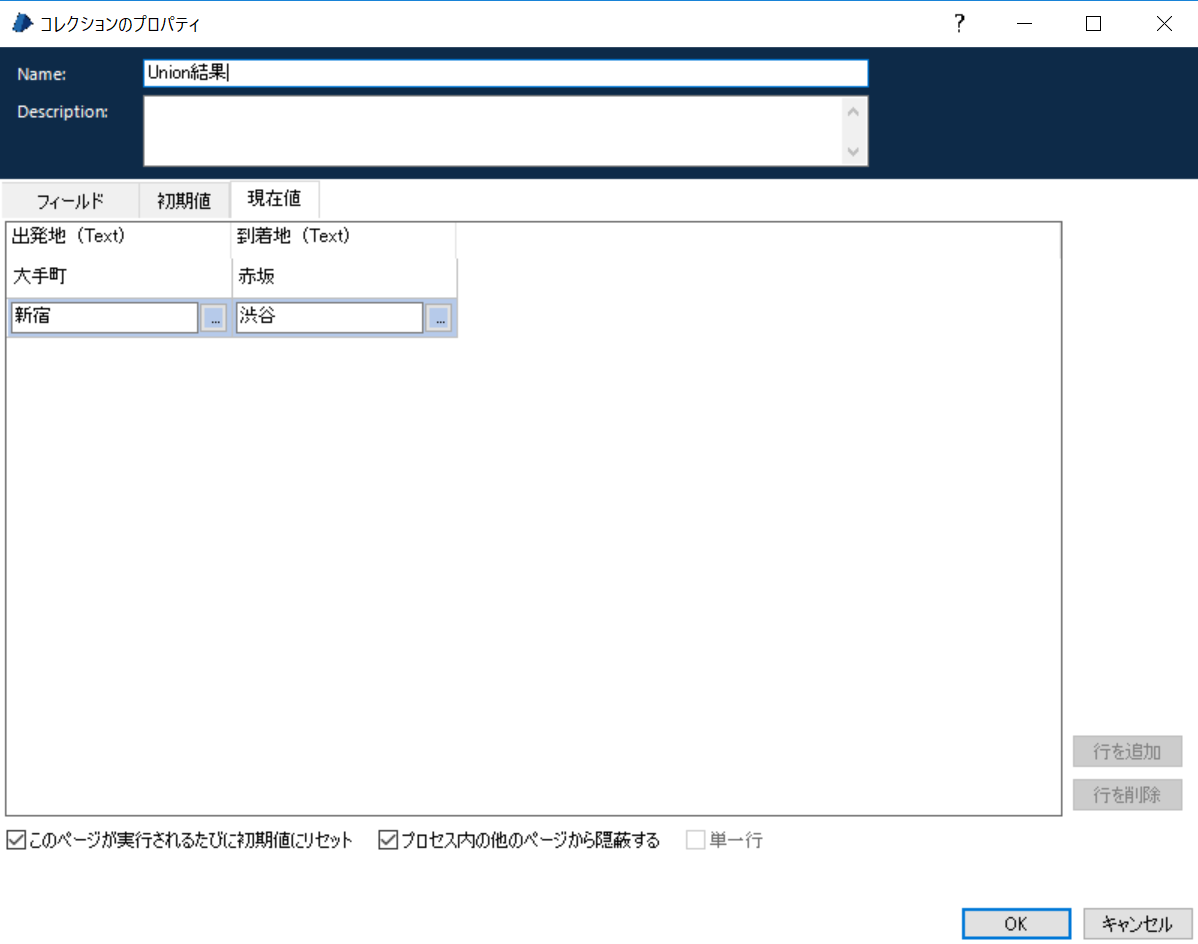The height and width of the screenshot is (944, 1198).
Task: Select the 赤坂 cell
Action: 345,276
